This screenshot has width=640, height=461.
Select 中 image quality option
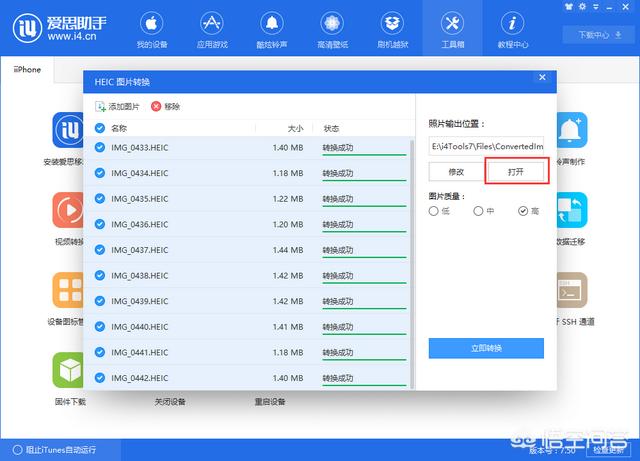tap(478, 211)
